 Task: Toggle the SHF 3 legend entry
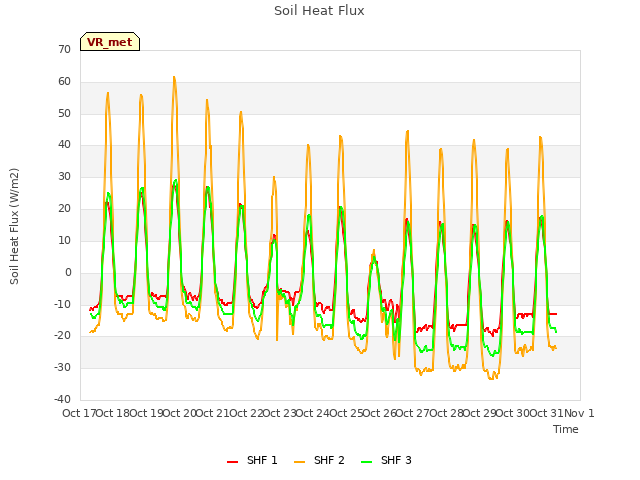pos(386,460)
